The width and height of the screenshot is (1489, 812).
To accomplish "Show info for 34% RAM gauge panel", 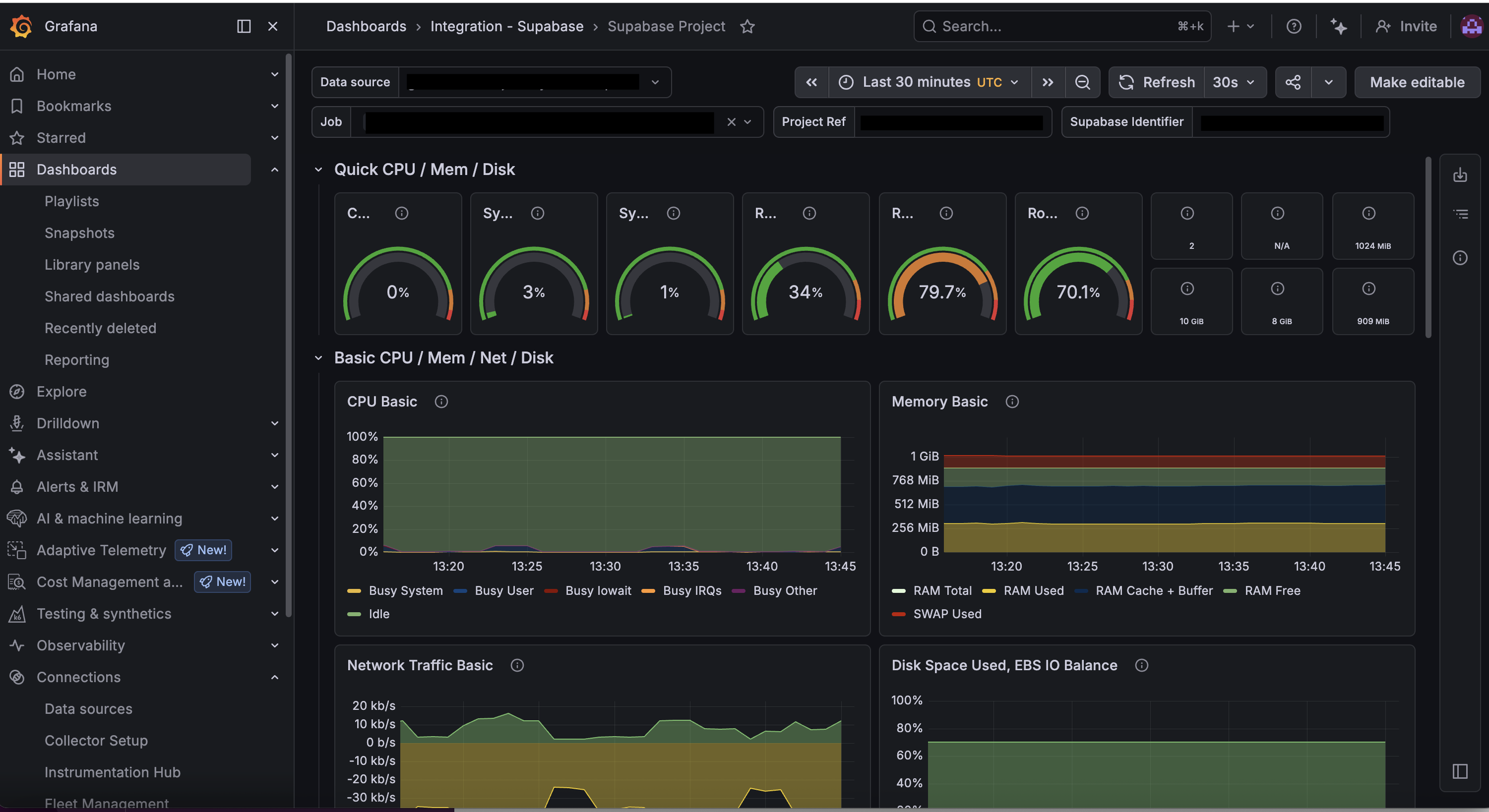I will (x=809, y=214).
